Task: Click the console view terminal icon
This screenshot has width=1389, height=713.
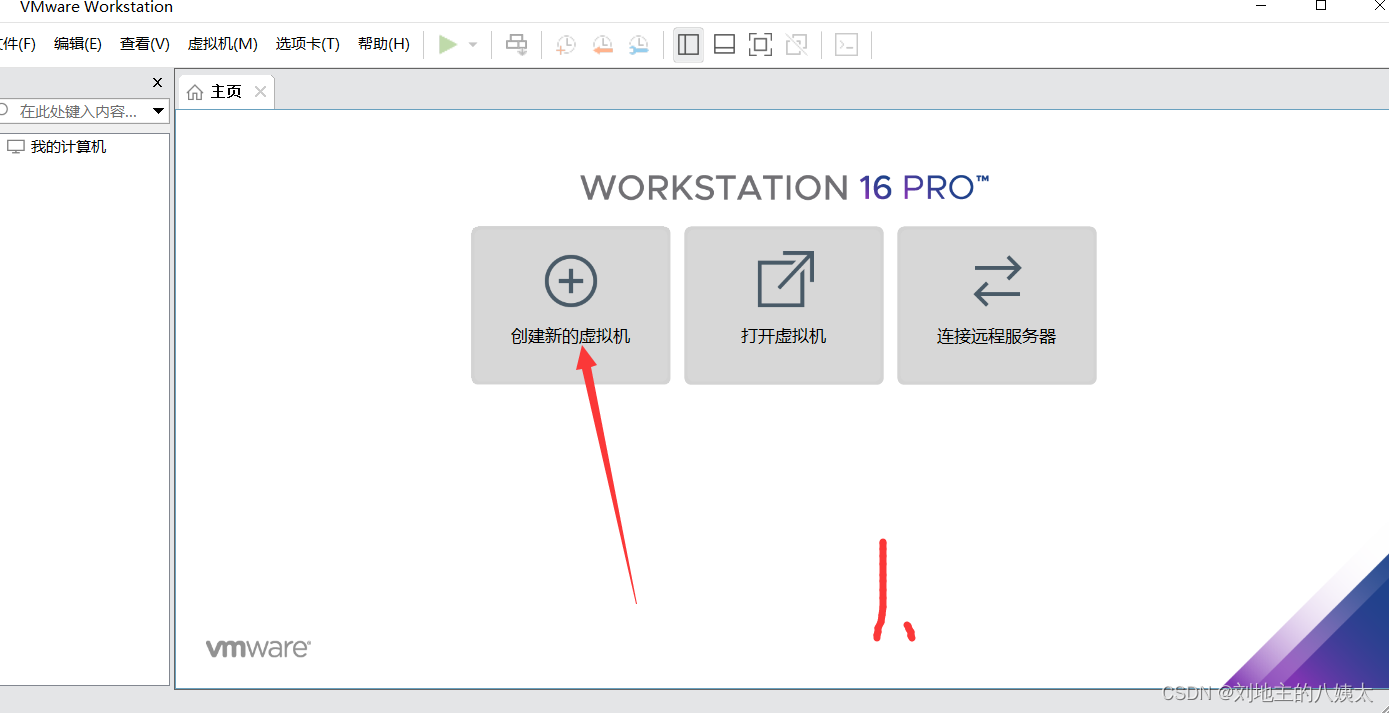Action: point(846,44)
